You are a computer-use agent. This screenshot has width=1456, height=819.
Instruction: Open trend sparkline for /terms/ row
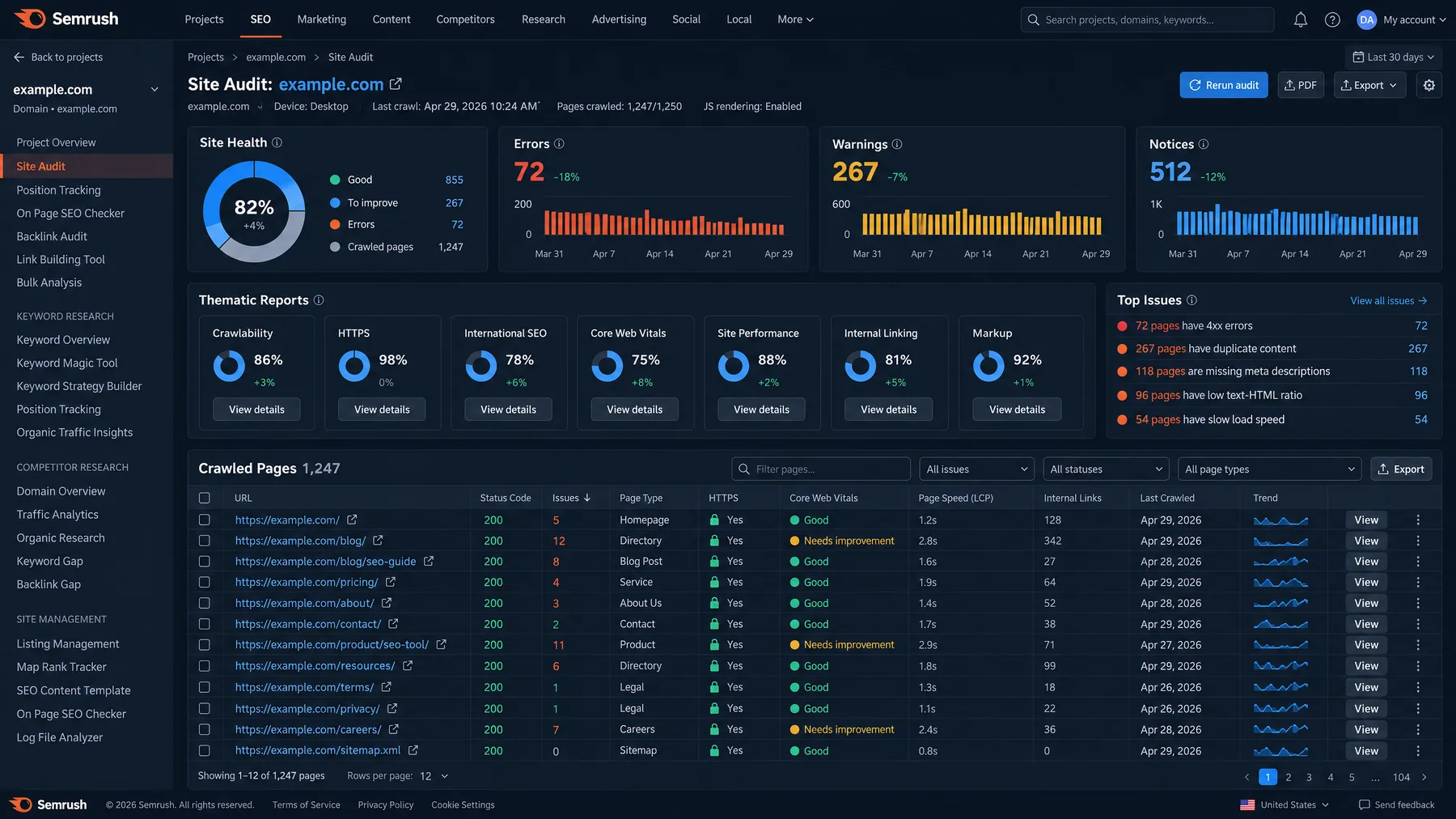(x=1280, y=687)
